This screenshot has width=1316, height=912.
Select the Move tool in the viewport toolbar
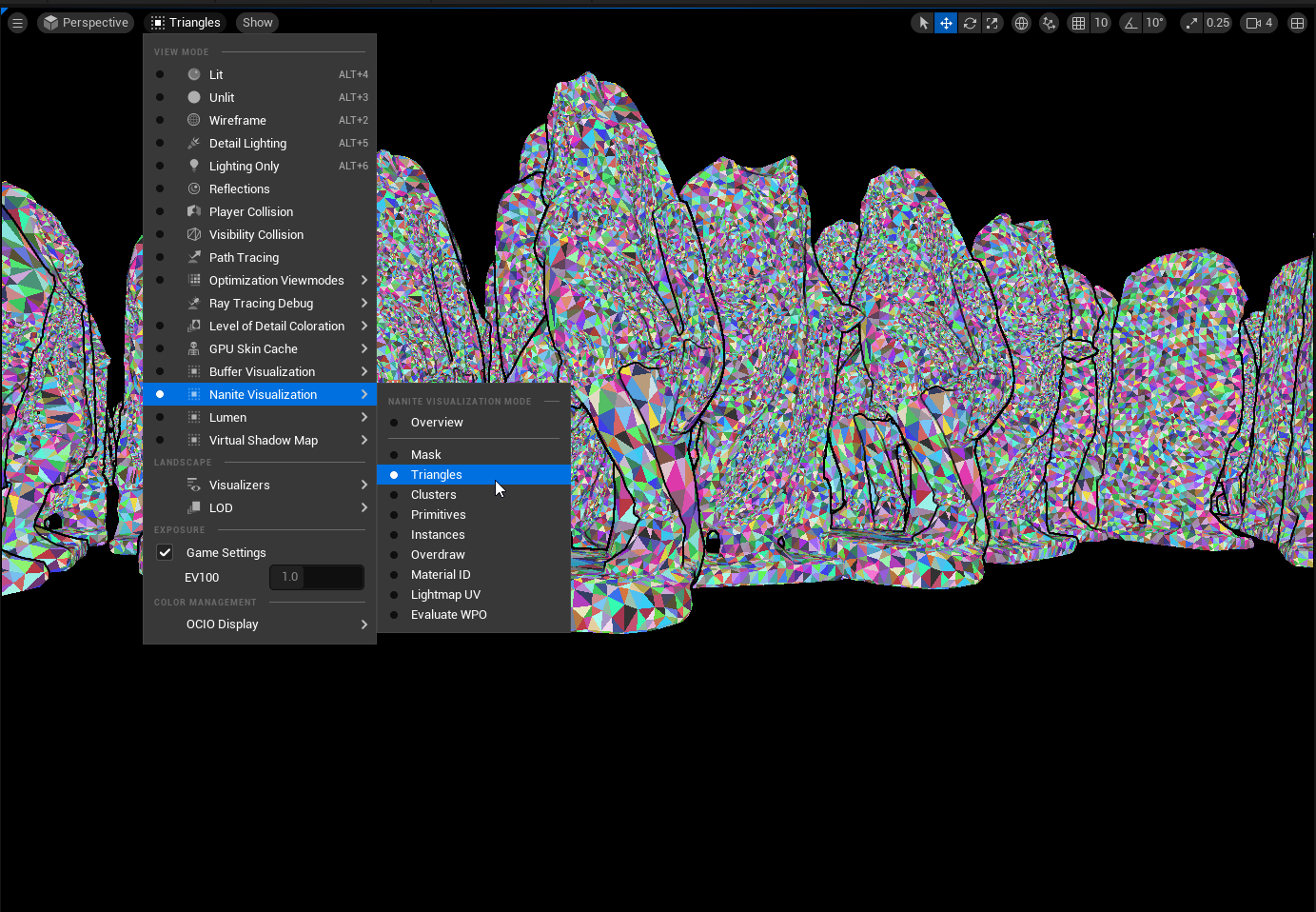(946, 22)
